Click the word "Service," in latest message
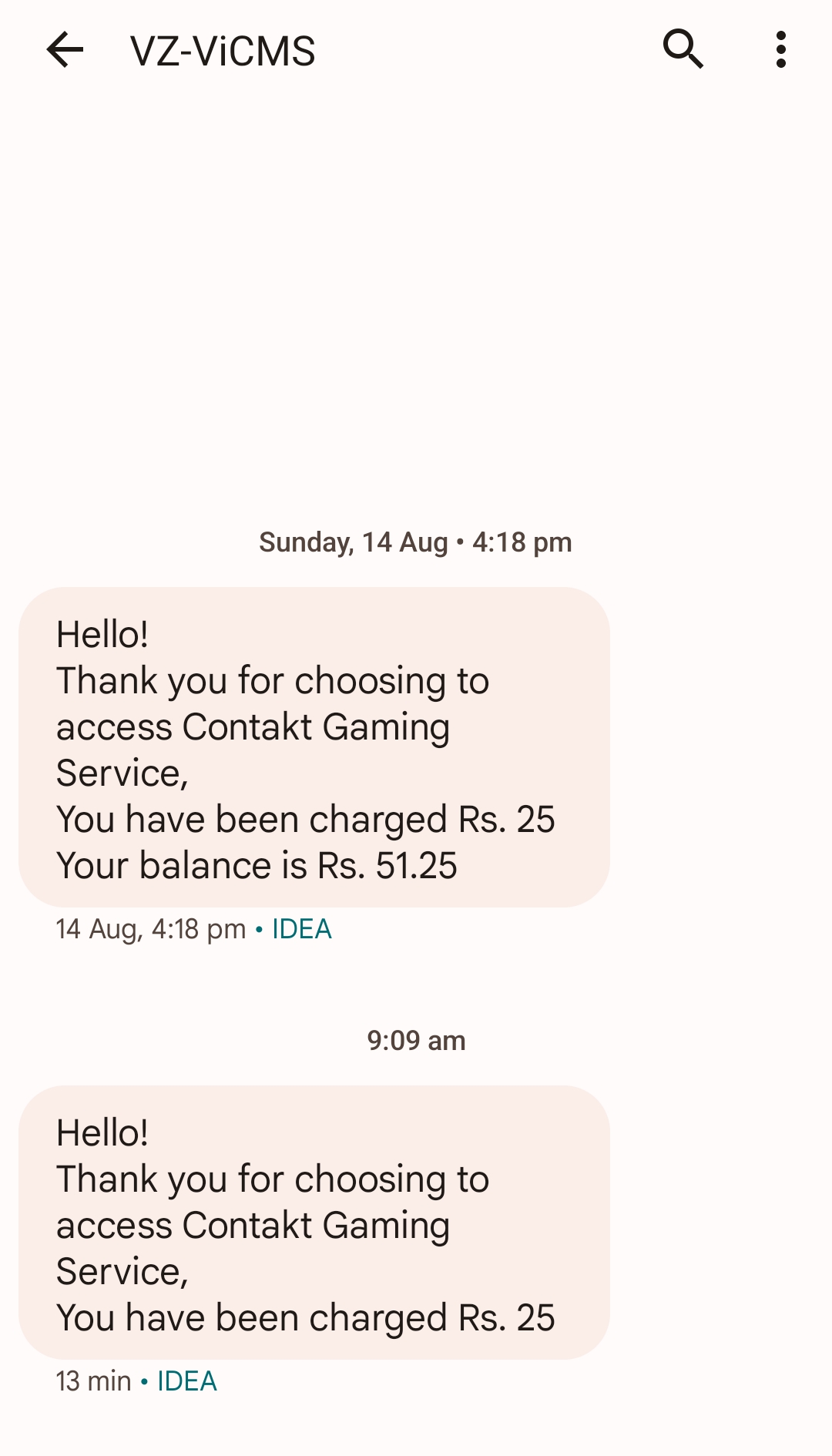 (122, 1272)
